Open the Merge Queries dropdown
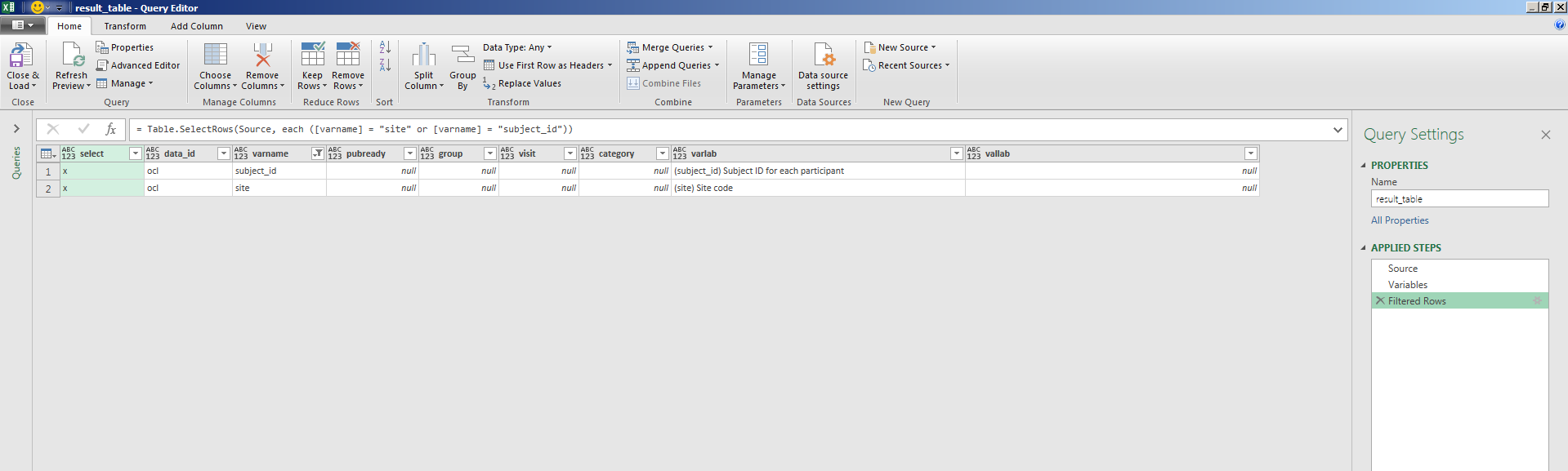This screenshot has width=1568, height=471. 670,47
